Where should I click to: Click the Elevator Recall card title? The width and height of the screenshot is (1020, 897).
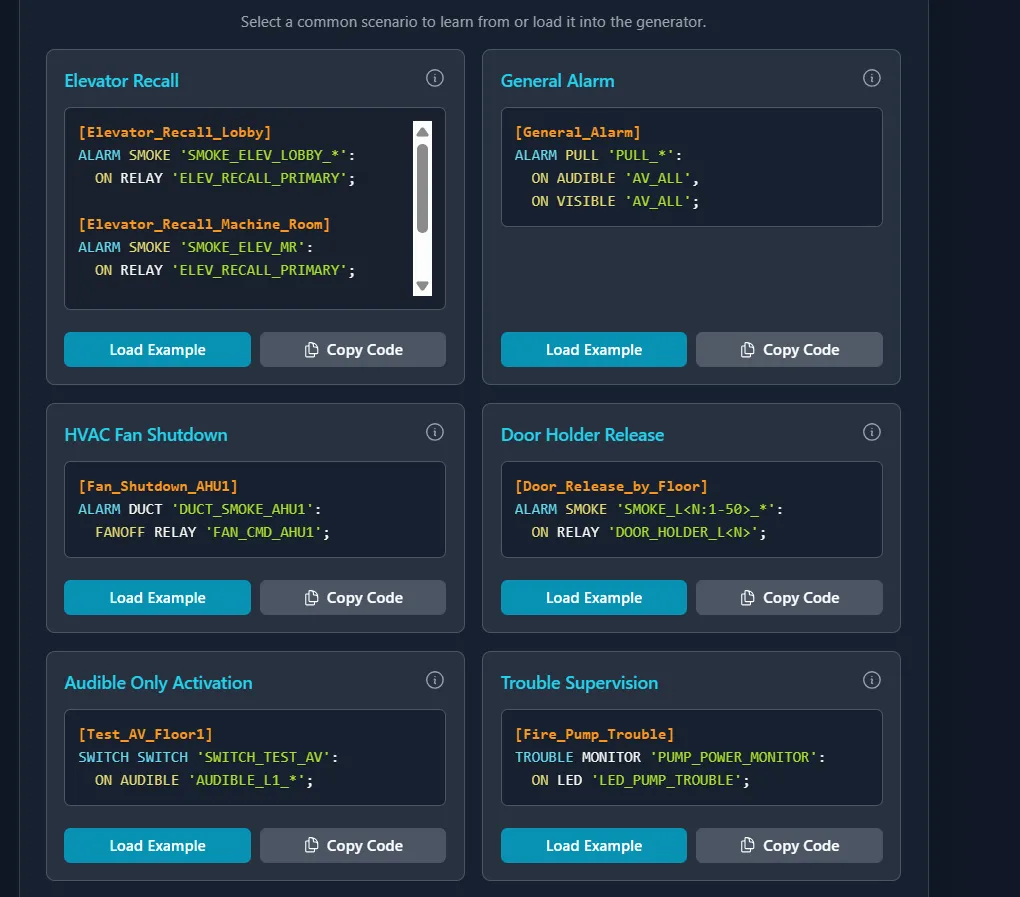[x=122, y=81]
